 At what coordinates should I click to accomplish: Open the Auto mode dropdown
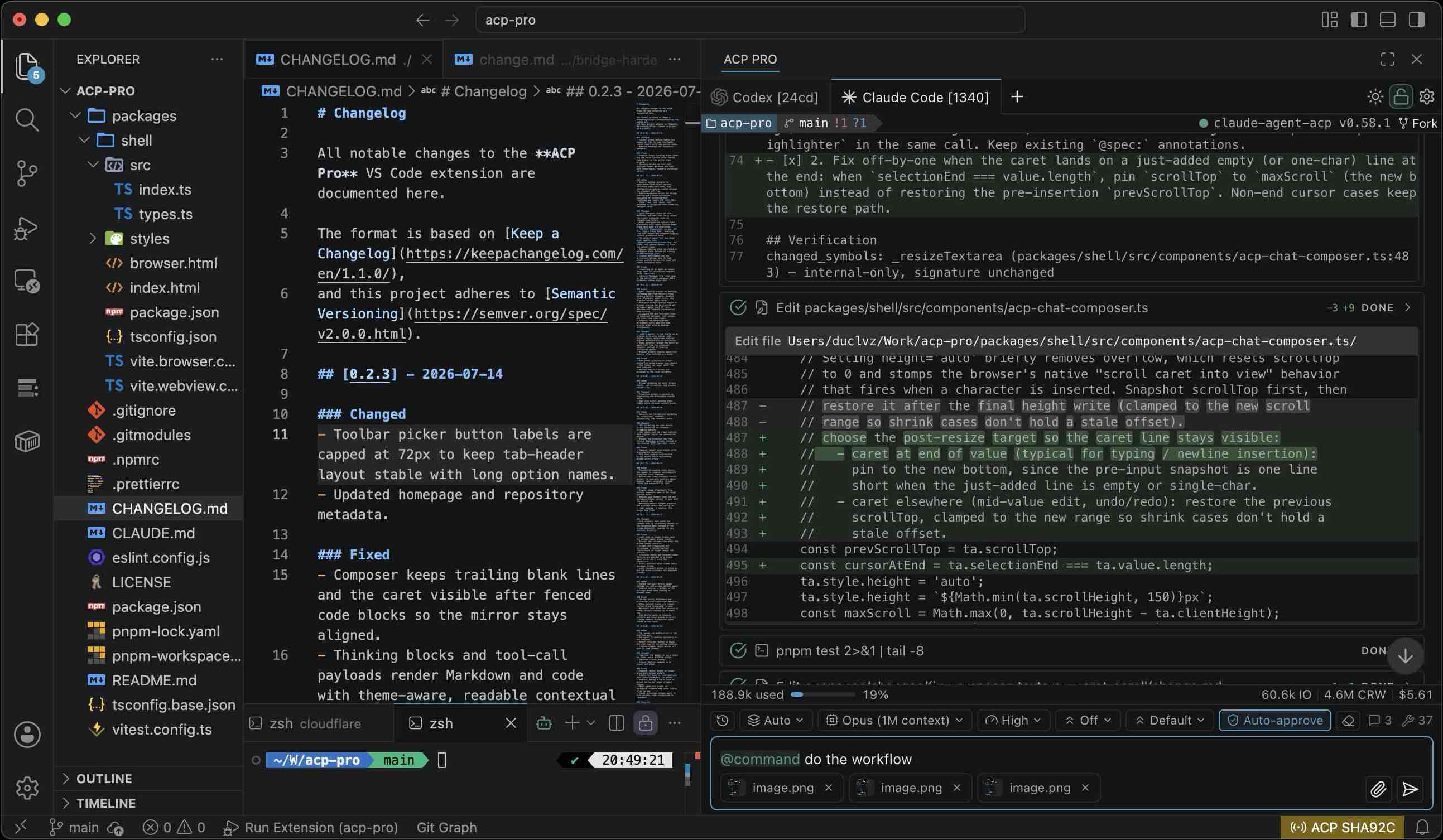click(x=776, y=721)
